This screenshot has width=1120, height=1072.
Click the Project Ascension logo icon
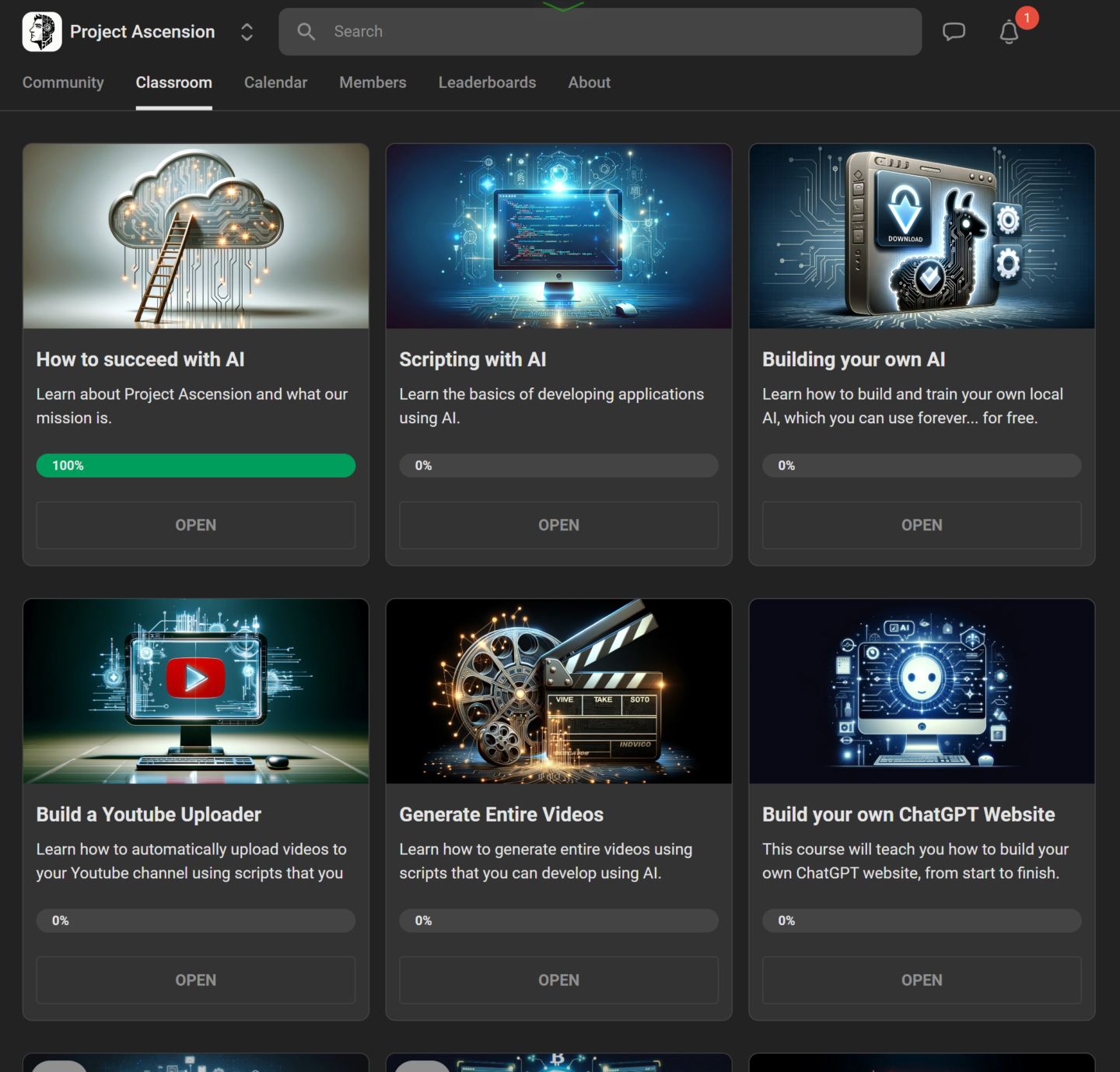pyautogui.click(x=42, y=32)
